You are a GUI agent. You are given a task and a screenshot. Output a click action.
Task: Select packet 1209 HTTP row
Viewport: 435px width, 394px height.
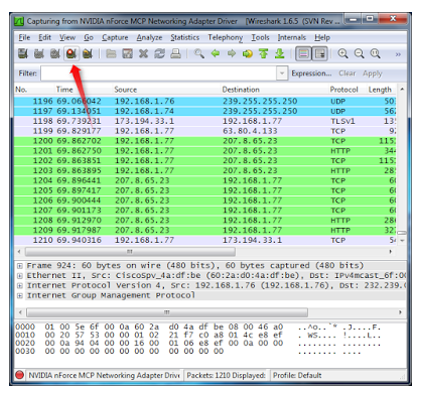pyautogui.click(x=206, y=230)
